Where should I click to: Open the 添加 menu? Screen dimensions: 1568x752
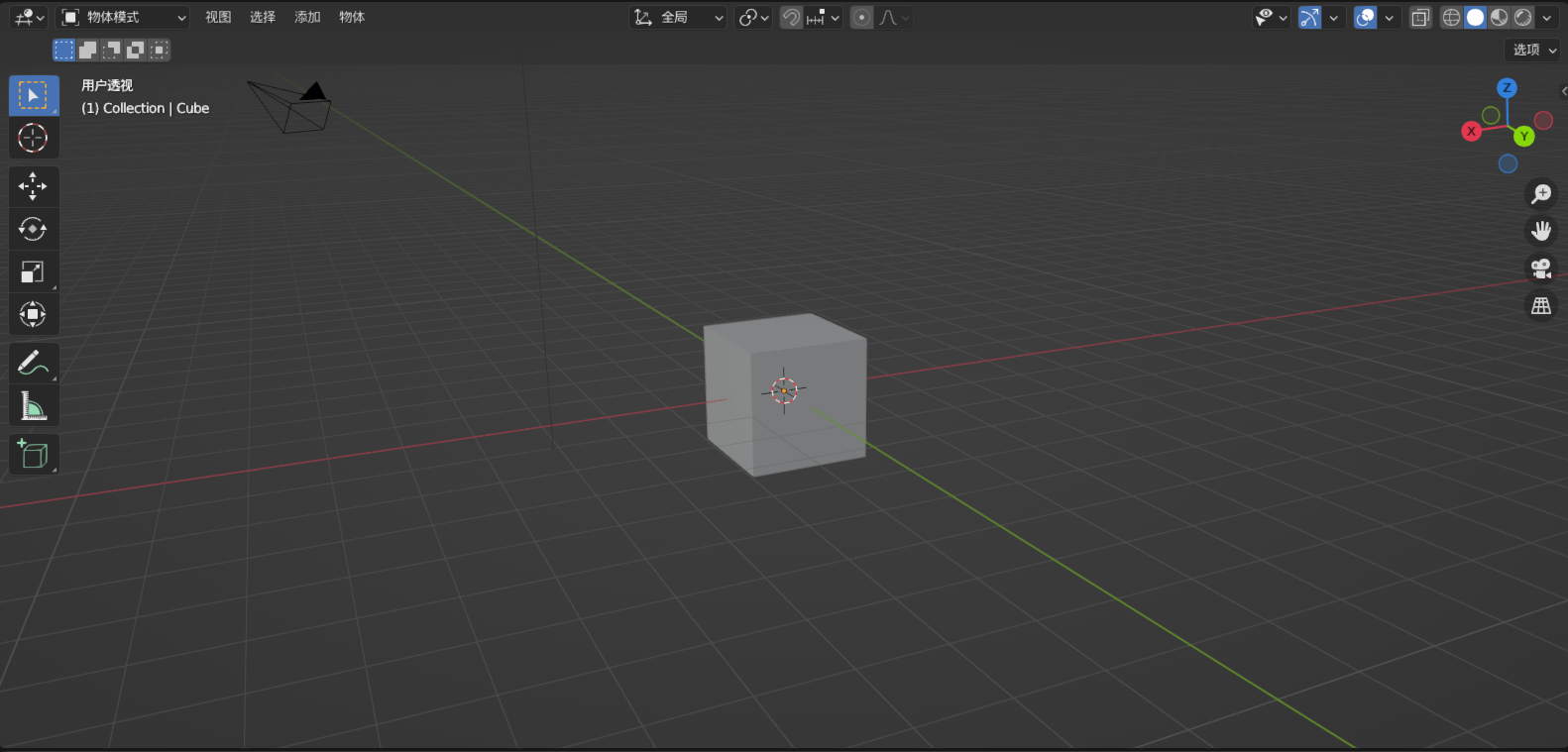(307, 17)
